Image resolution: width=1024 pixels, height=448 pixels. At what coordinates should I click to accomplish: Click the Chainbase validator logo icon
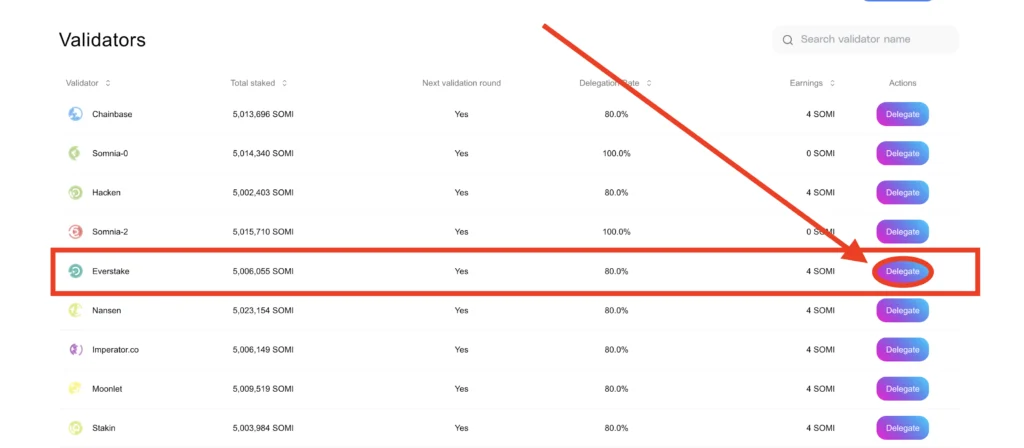point(76,114)
